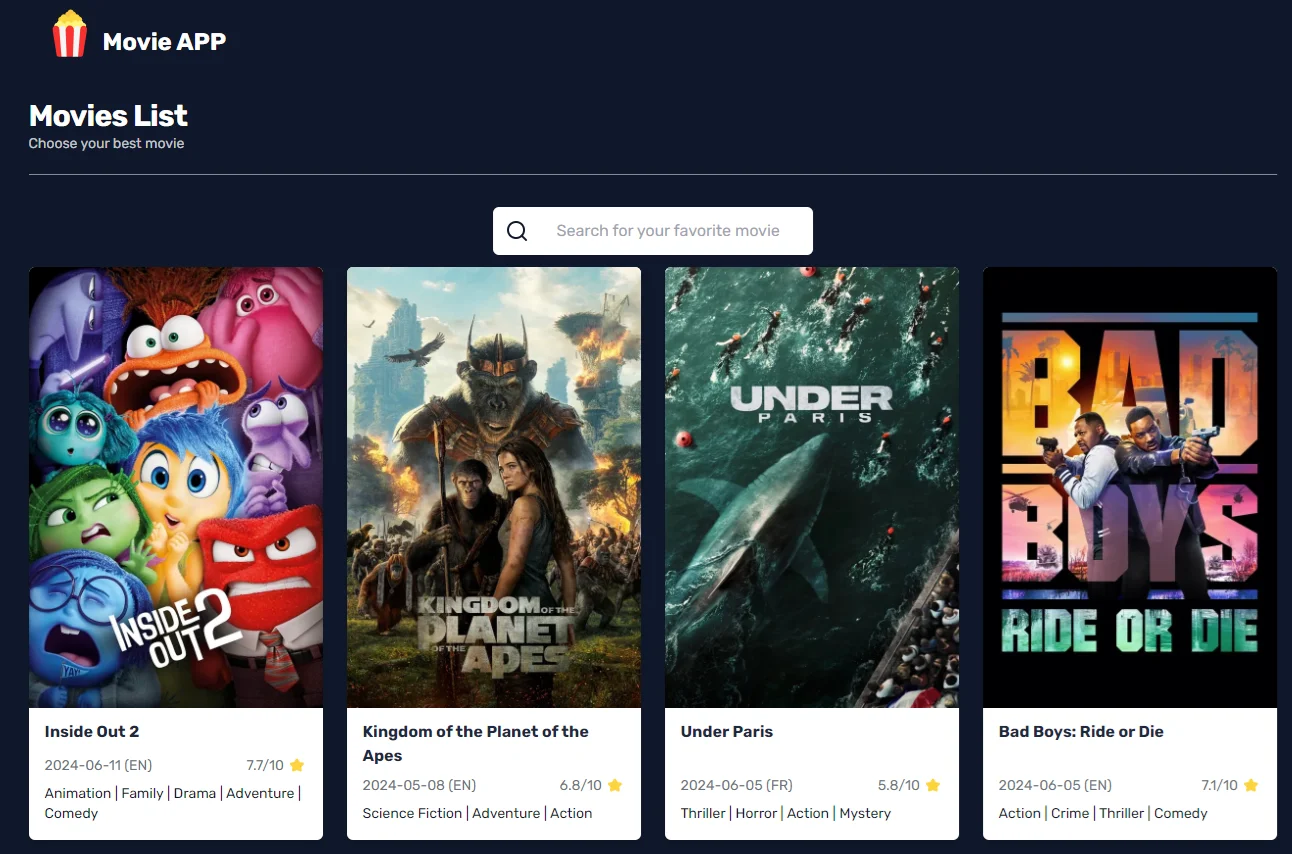Image resolution: width=1292 pixels, height=854 pixels.
Task: Click the magnifying glass search icon
Action: 517,231
